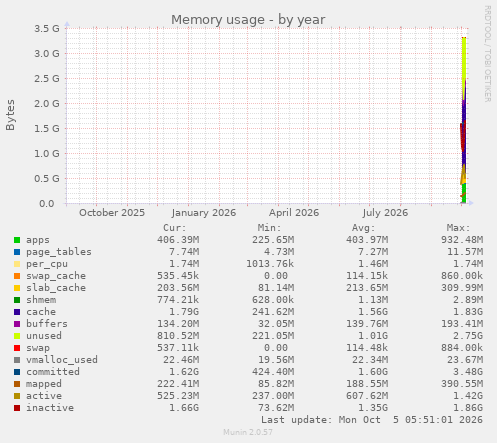Image resolution: width=497 pixels, height=443 pixels.
Task: Click the 'swap_cache' legend label
Action: (56, 276)
